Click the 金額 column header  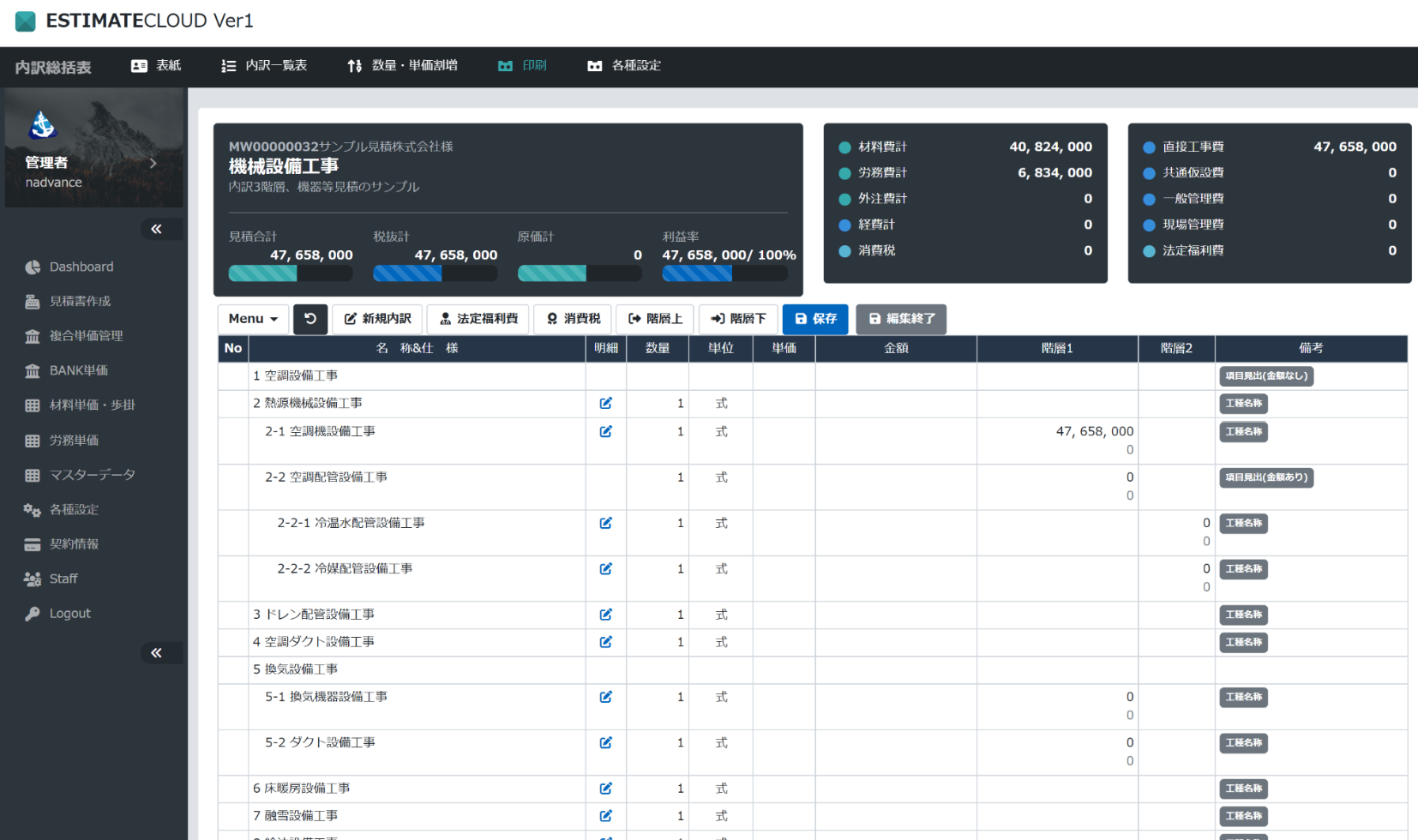click(x=896, y=348)
